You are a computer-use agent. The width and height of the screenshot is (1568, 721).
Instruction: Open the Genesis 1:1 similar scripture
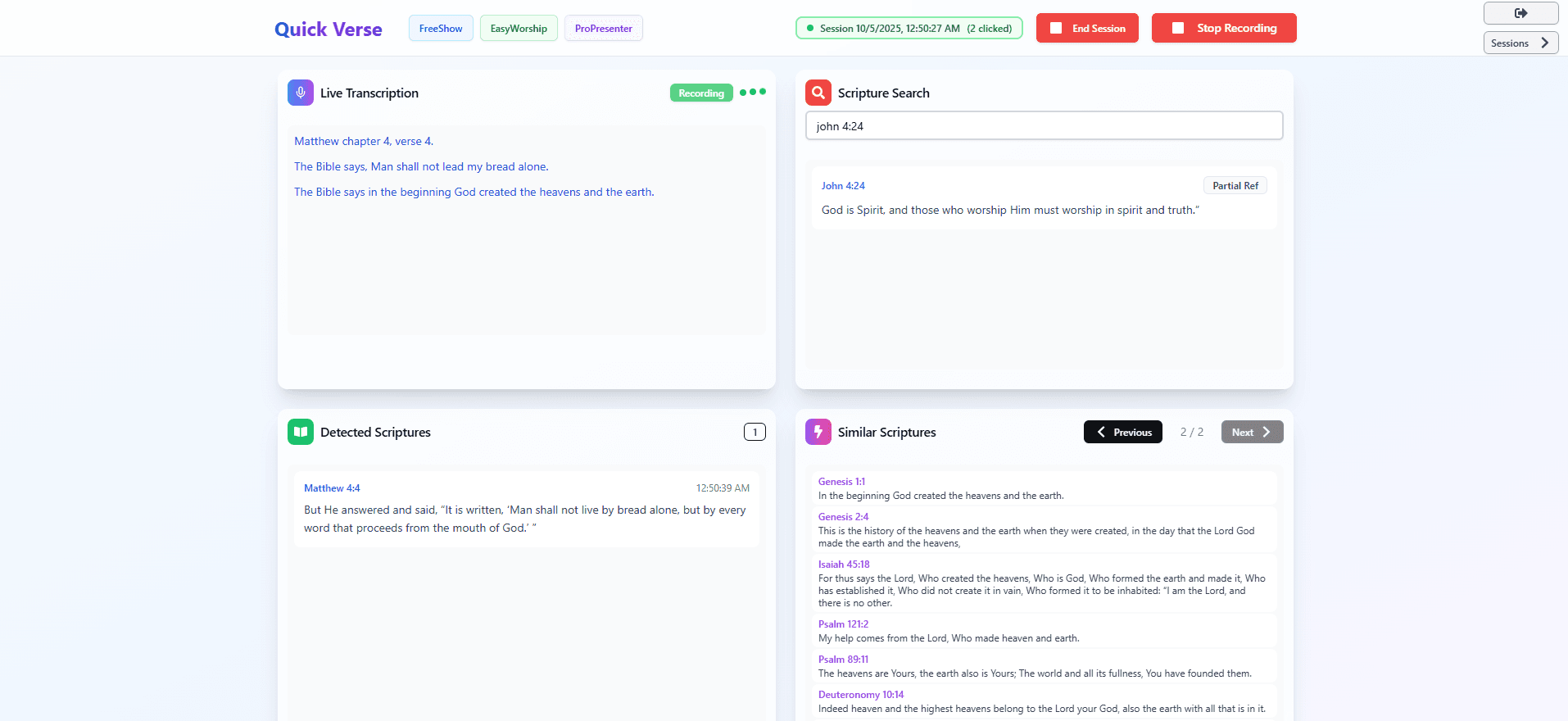pos(841,482)
